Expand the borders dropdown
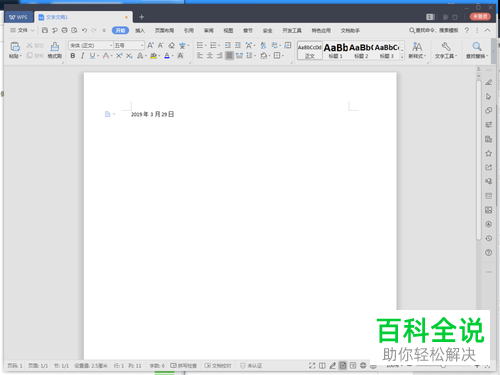The height and width of the screenshot is (375, 500). 283,56
